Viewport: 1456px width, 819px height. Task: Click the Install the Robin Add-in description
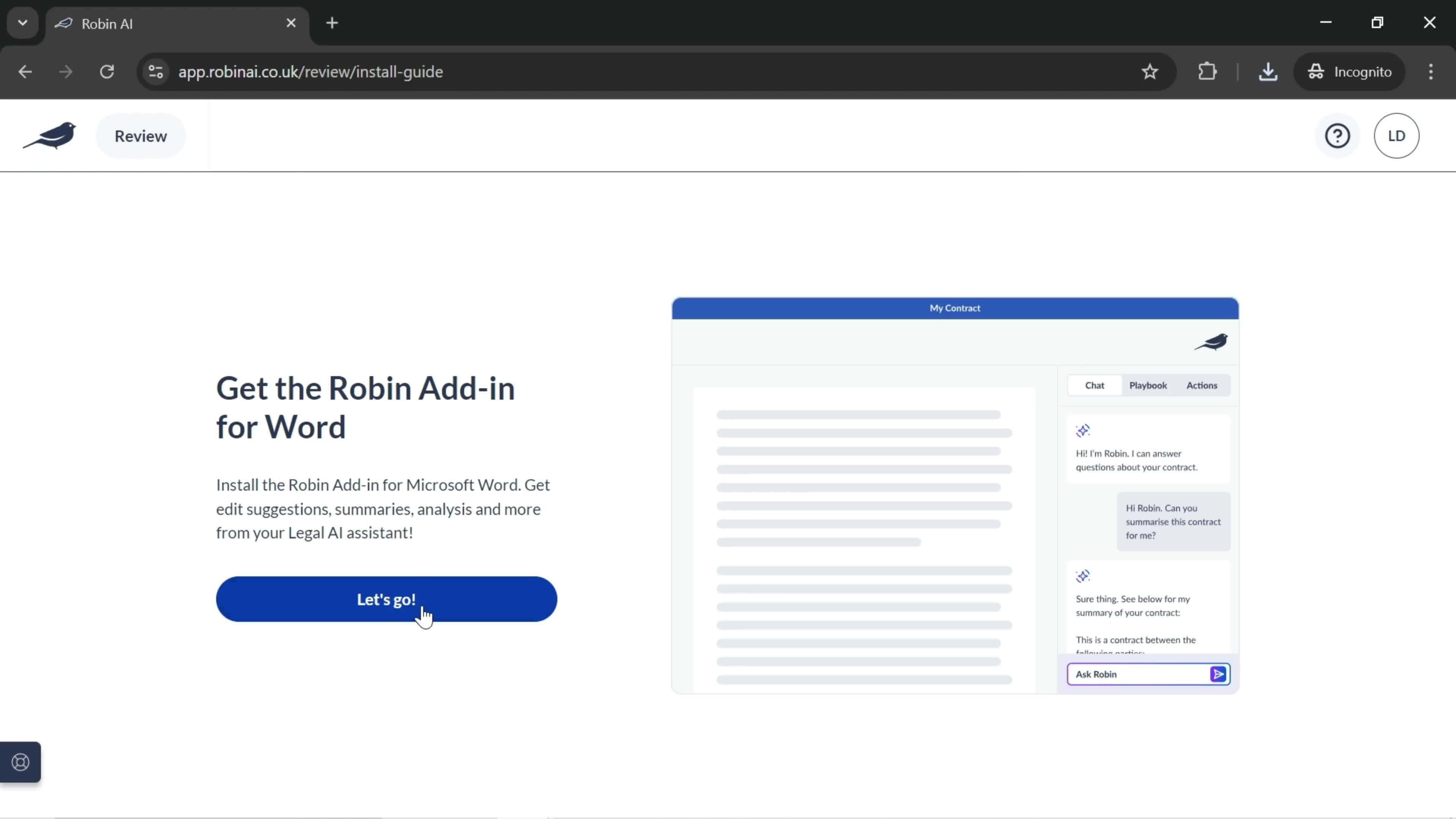(383, 509)
